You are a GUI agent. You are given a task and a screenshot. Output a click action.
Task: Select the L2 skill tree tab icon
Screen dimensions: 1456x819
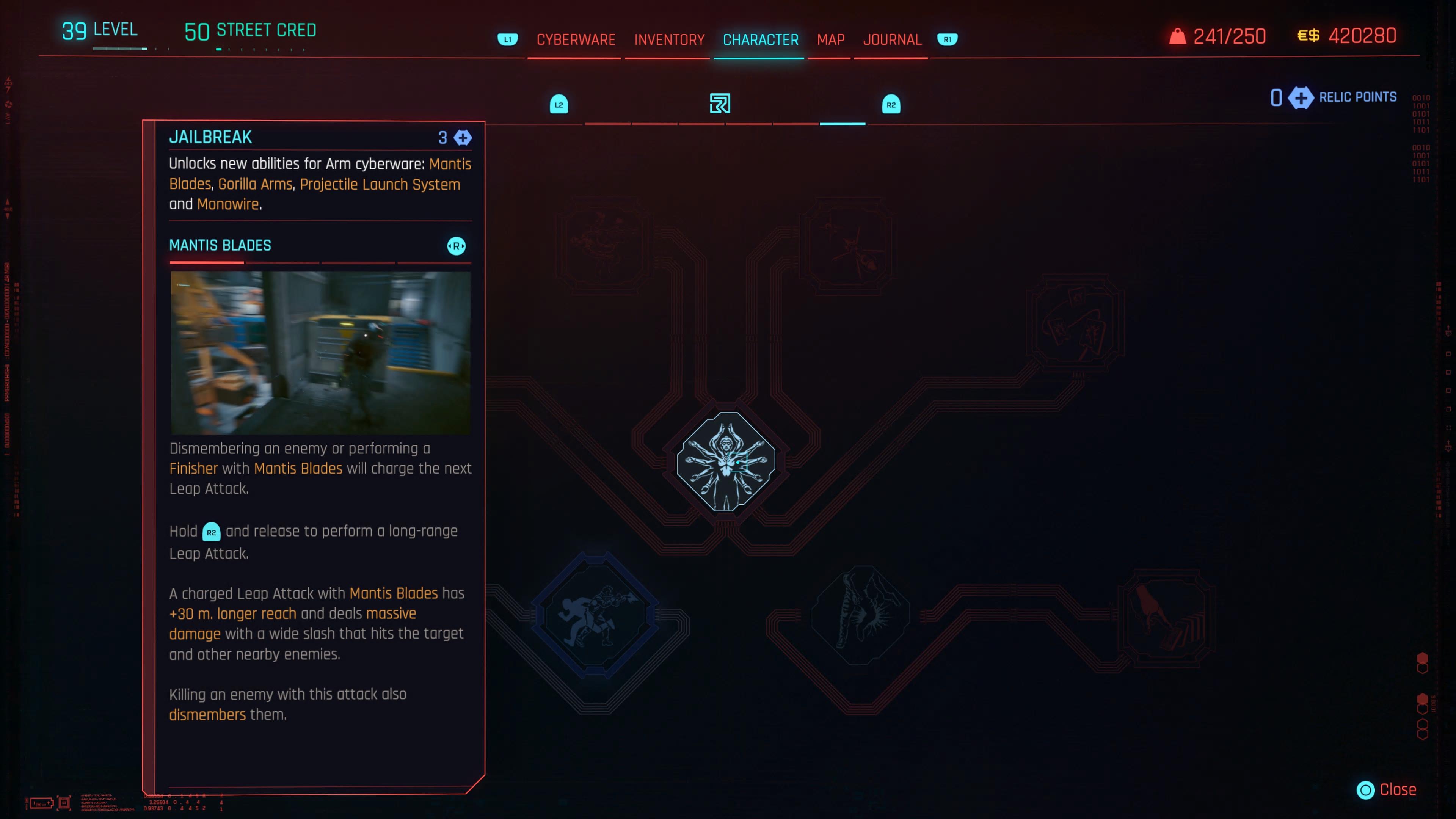558,104
